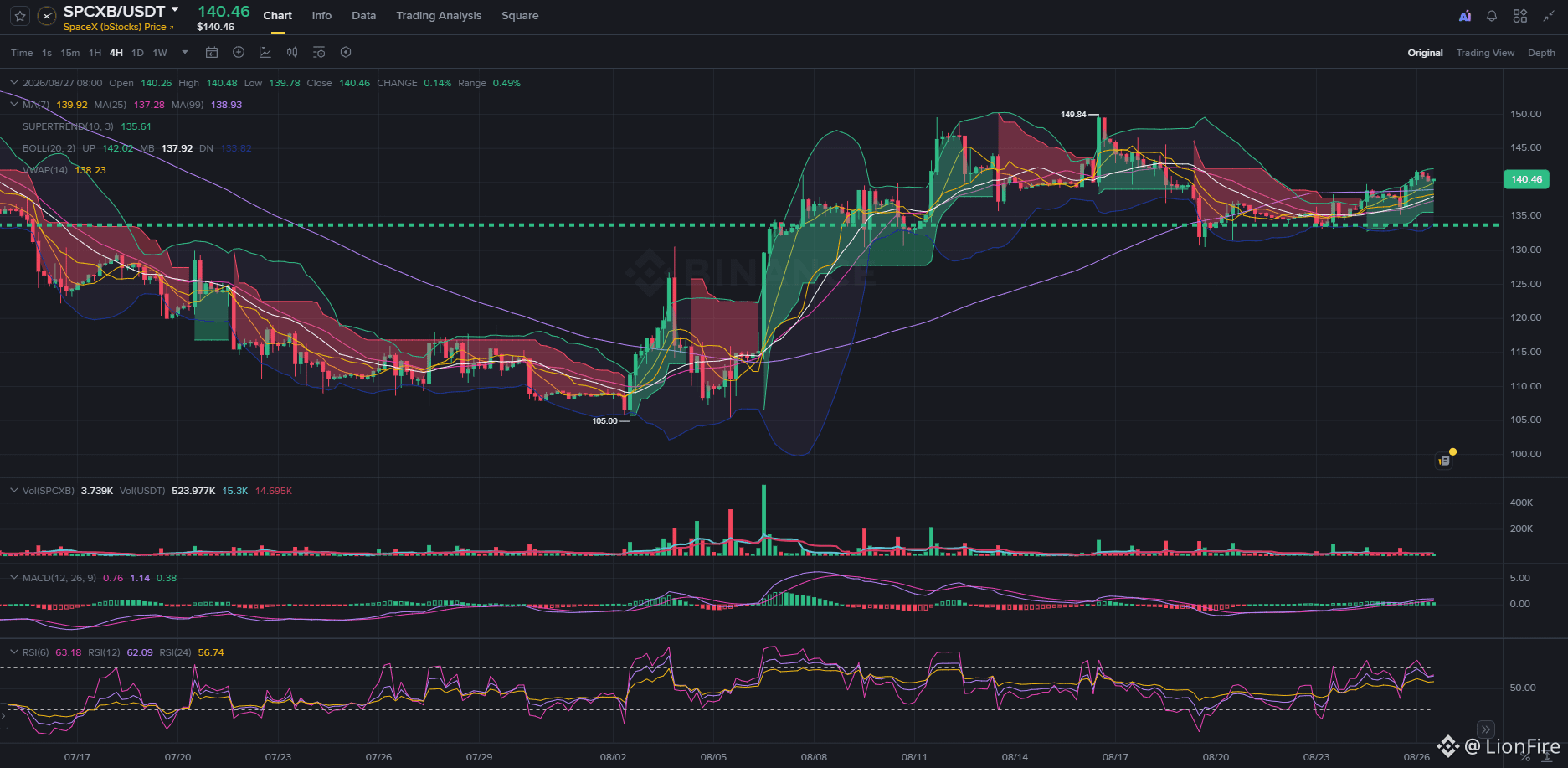Select the Time line chart mode
The height and width of the screenshot is (768, 1568).
click(22, 53)
